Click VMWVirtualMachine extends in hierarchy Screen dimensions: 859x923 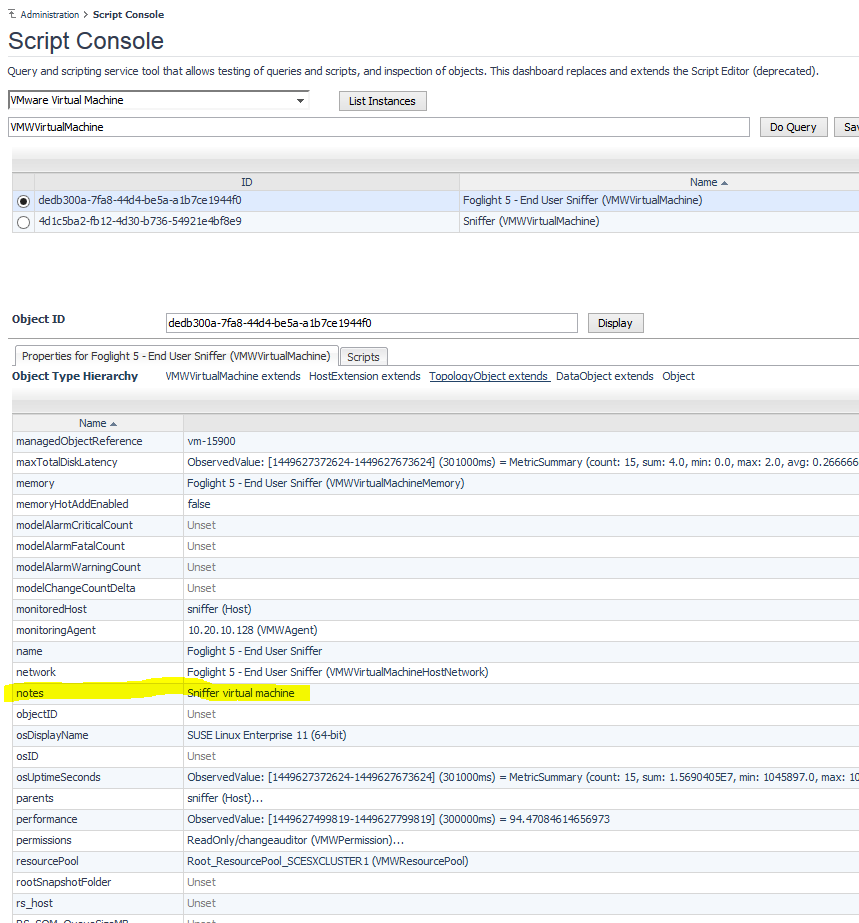[x=233, y=376]
